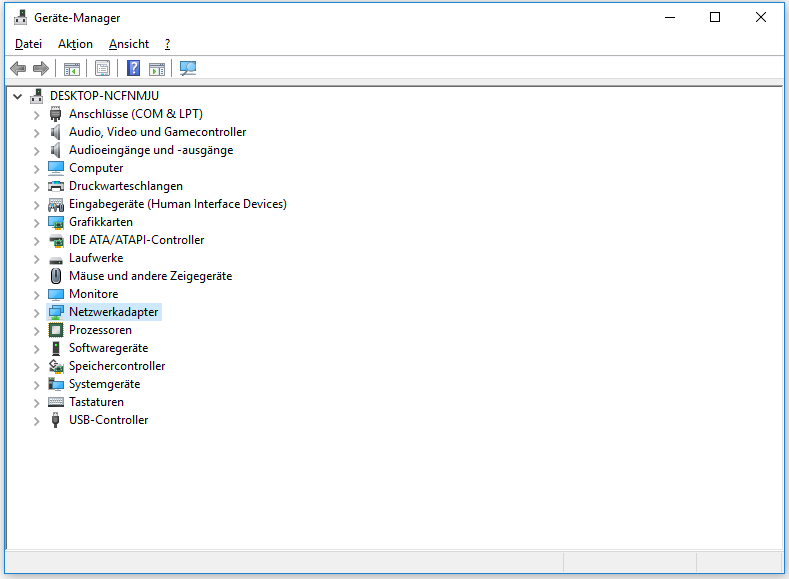
Task: Click the Netzwerkadapter network icon
Action: point(56,312)
